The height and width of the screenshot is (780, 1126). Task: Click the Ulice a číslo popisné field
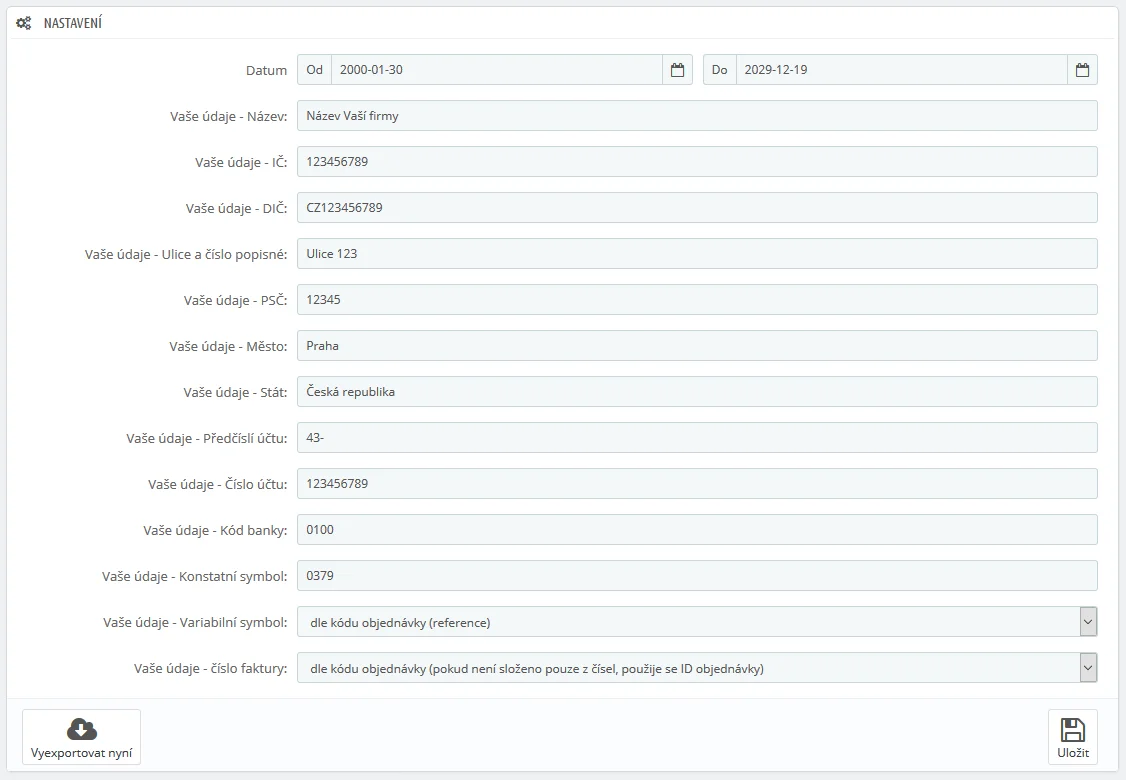(x=697, y=254)
